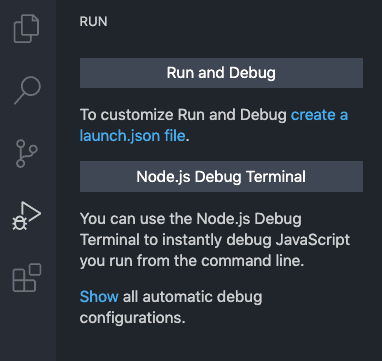The image size is (382, 361).
Task: Click the blue Show link
Action: click(99, 297)
